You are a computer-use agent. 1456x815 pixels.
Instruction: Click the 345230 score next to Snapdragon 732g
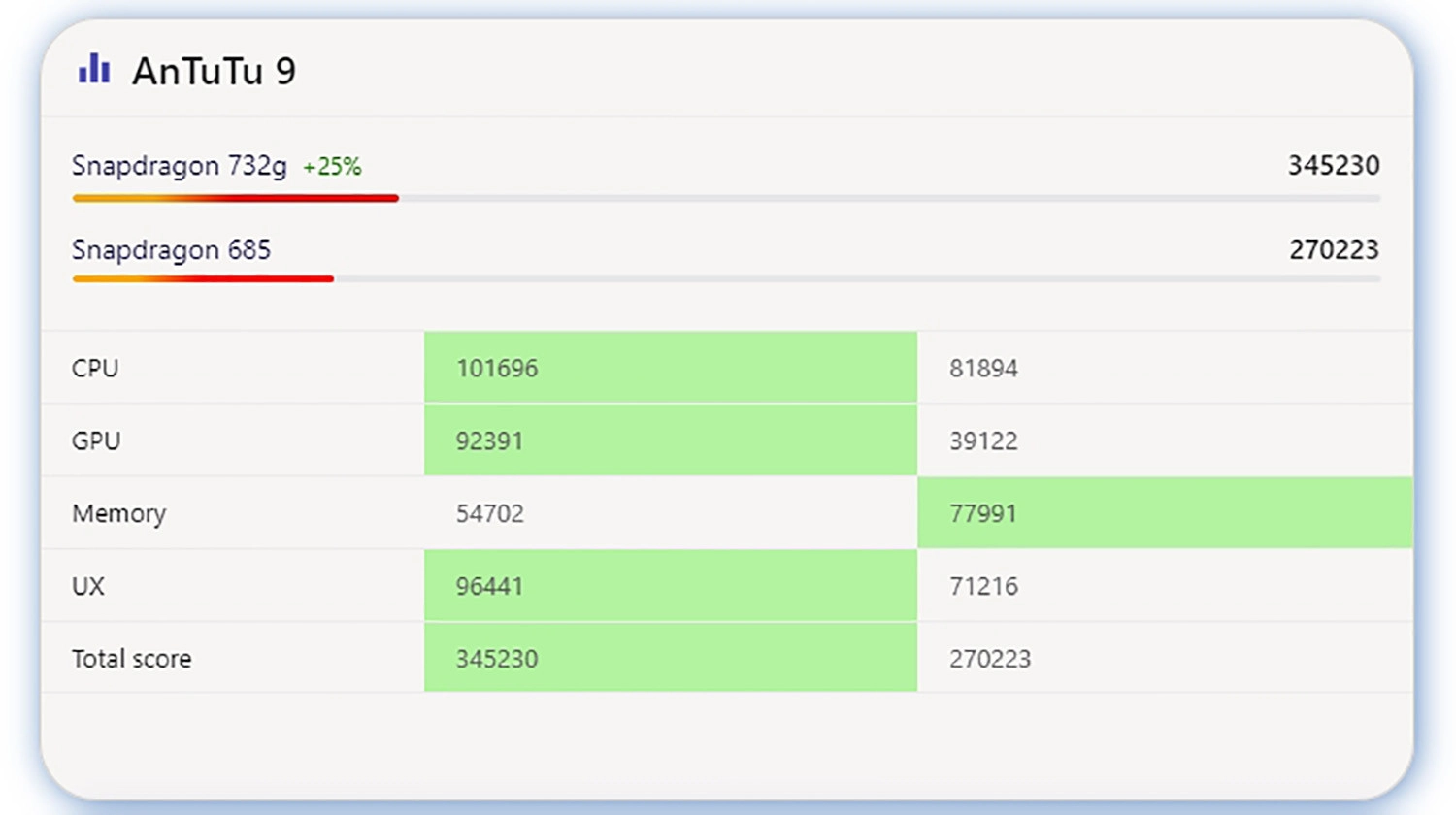tap(1334, 165)
